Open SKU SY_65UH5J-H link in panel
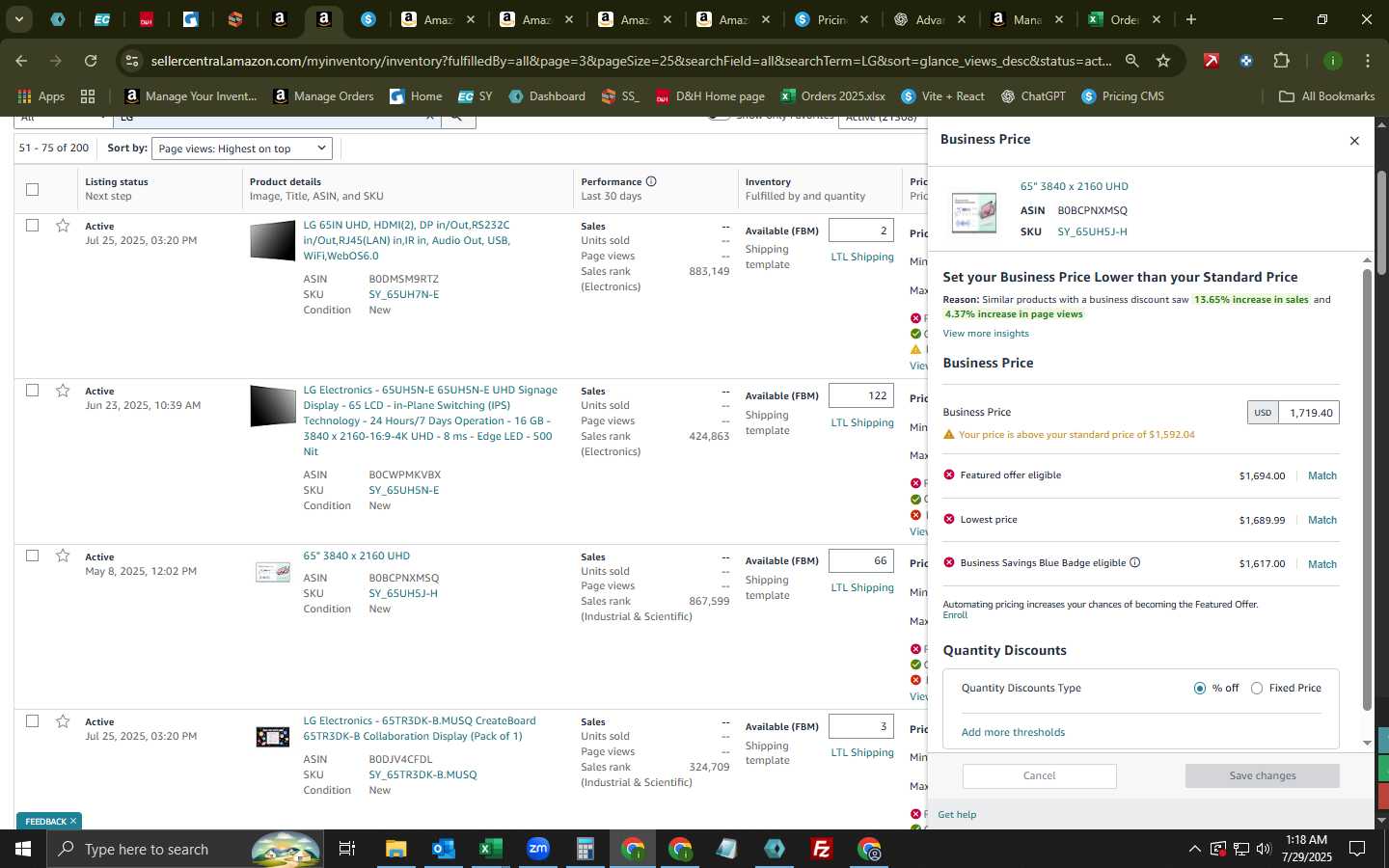1389x868 pixels. pos(1092,231)
